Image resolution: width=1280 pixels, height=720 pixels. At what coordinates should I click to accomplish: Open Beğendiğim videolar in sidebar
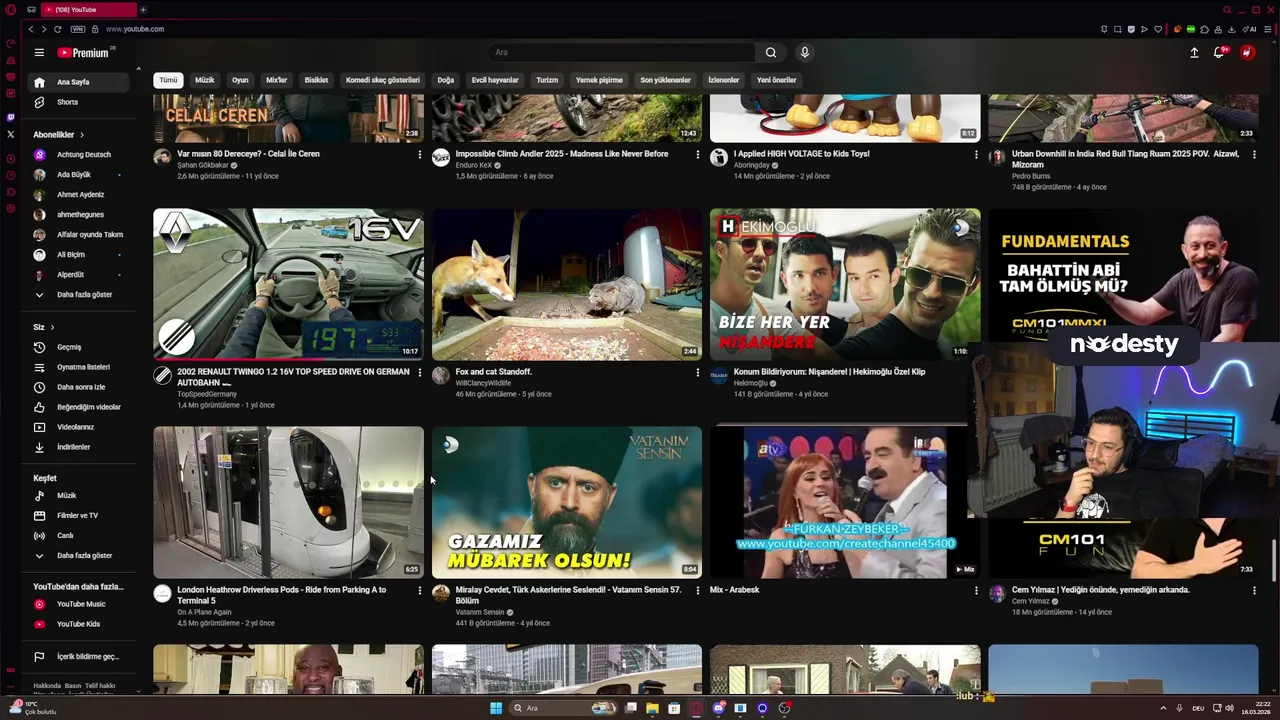click(78, 407)
